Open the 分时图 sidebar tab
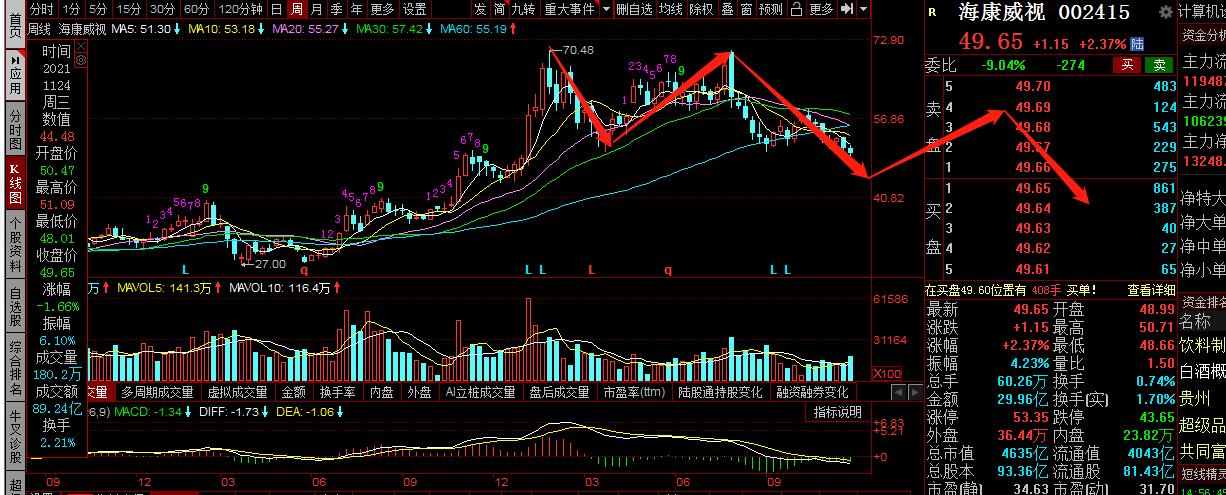 tap(14, 130)
